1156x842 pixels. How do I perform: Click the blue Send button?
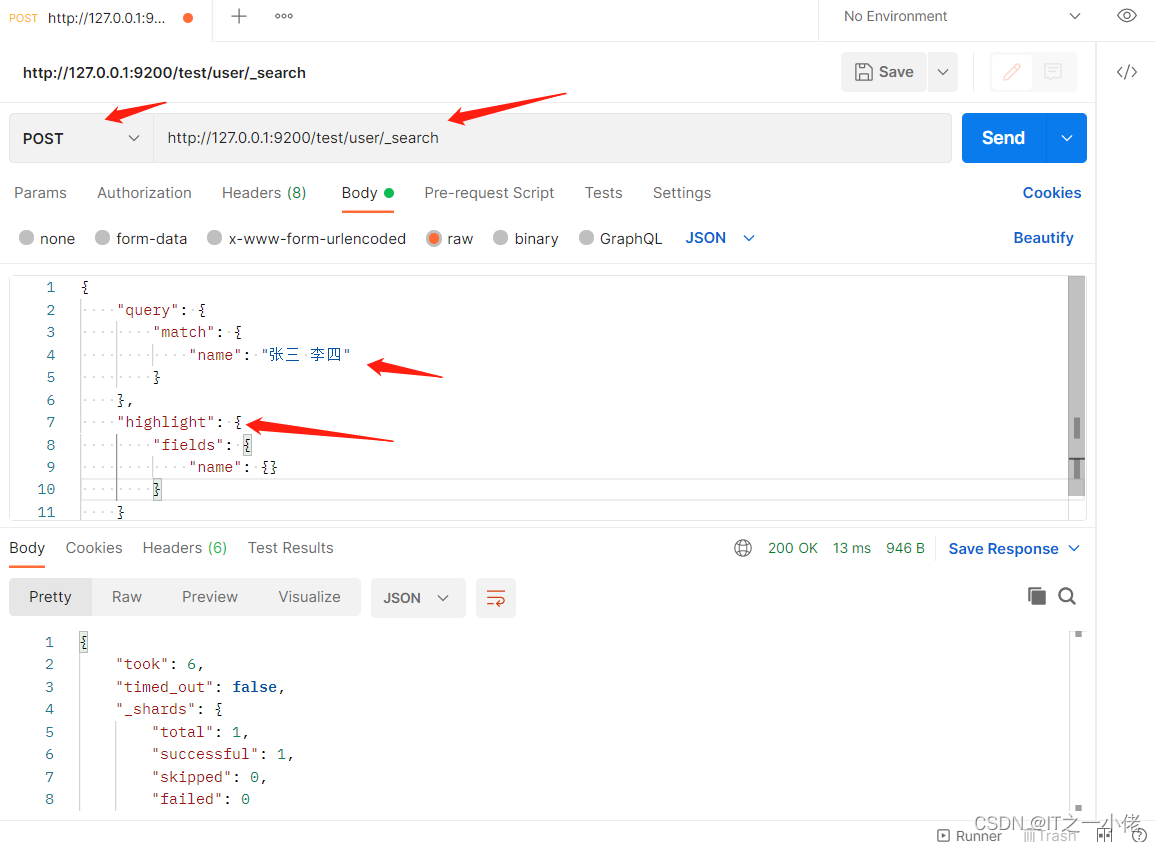(x=1003, y=138)
